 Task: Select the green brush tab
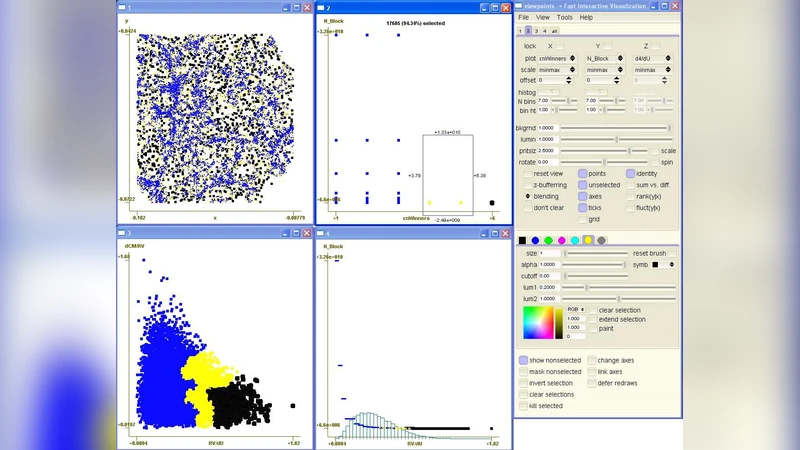tap(549, 240)
